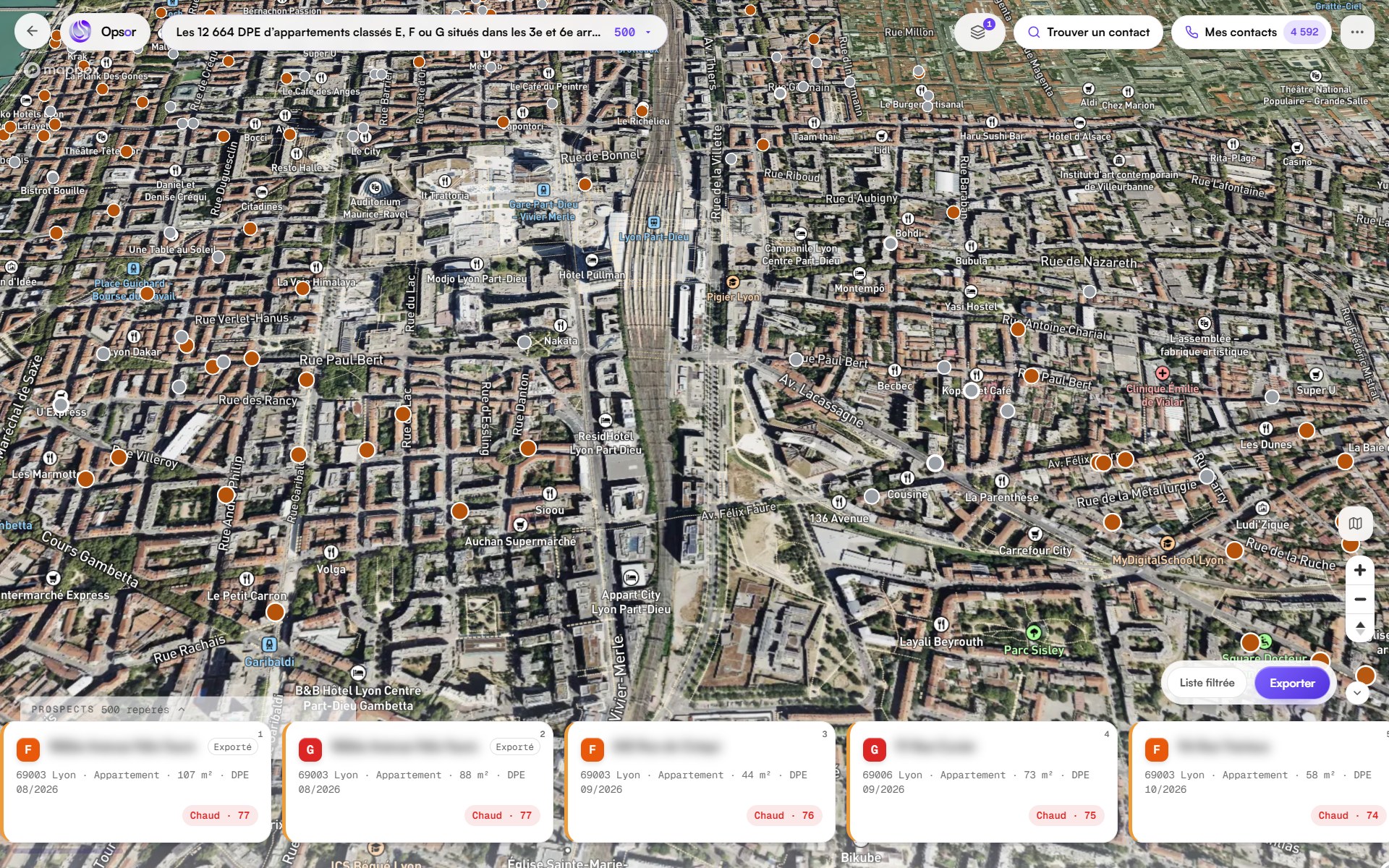This screenshot has width=1389, height=868.
Task: Select G rating badge on card 2
Action: pos(310,749)
